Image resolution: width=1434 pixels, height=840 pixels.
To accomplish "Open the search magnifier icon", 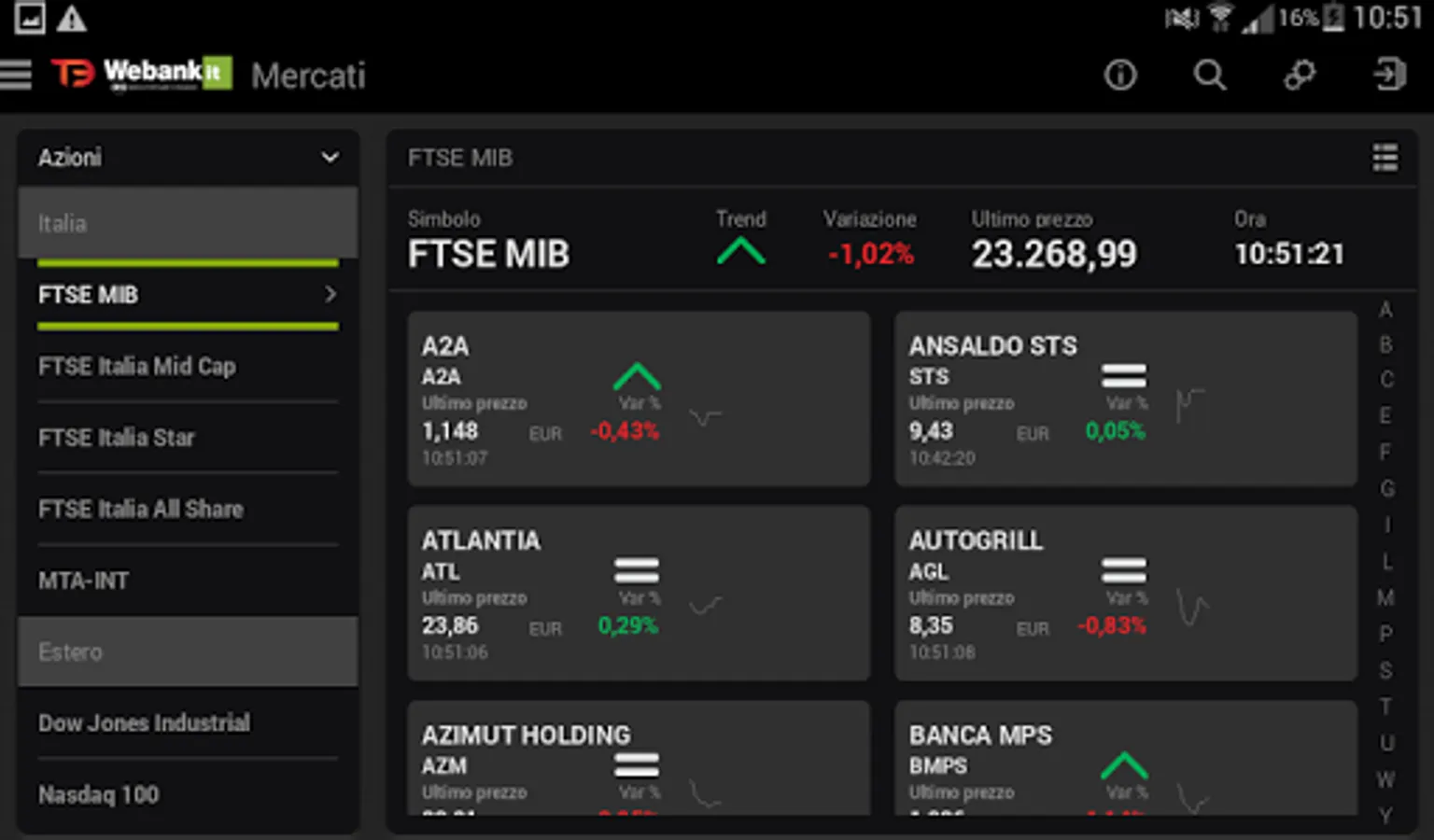I will [1210, 75].
